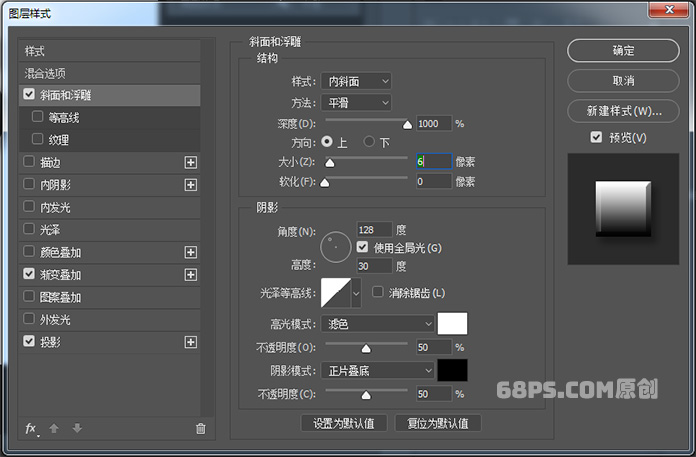The width and height of the screenshot is (696, 457).
Task: Click the 光泽等高线 contour thumbnail
Action: 336,293
